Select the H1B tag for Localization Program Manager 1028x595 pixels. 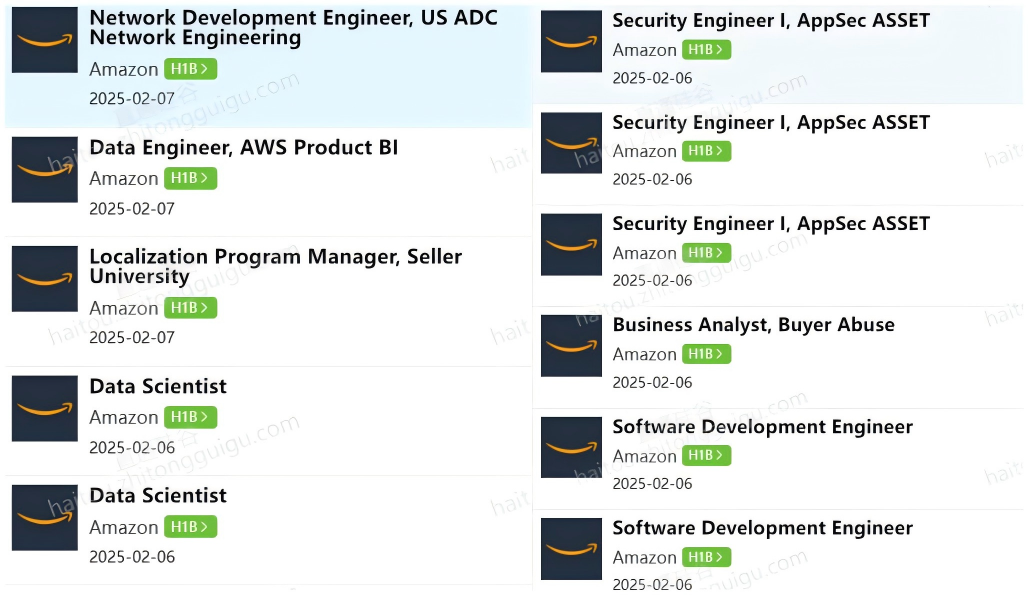point(190,308)
